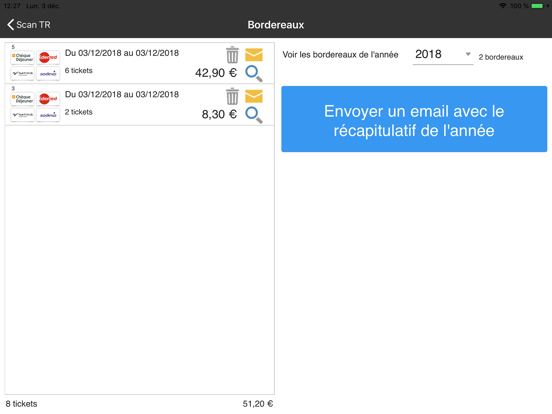This screenshot has width=552, height=414.
Task: Tap the battery indicator in status bar
Action: click(x=539, y=6)
